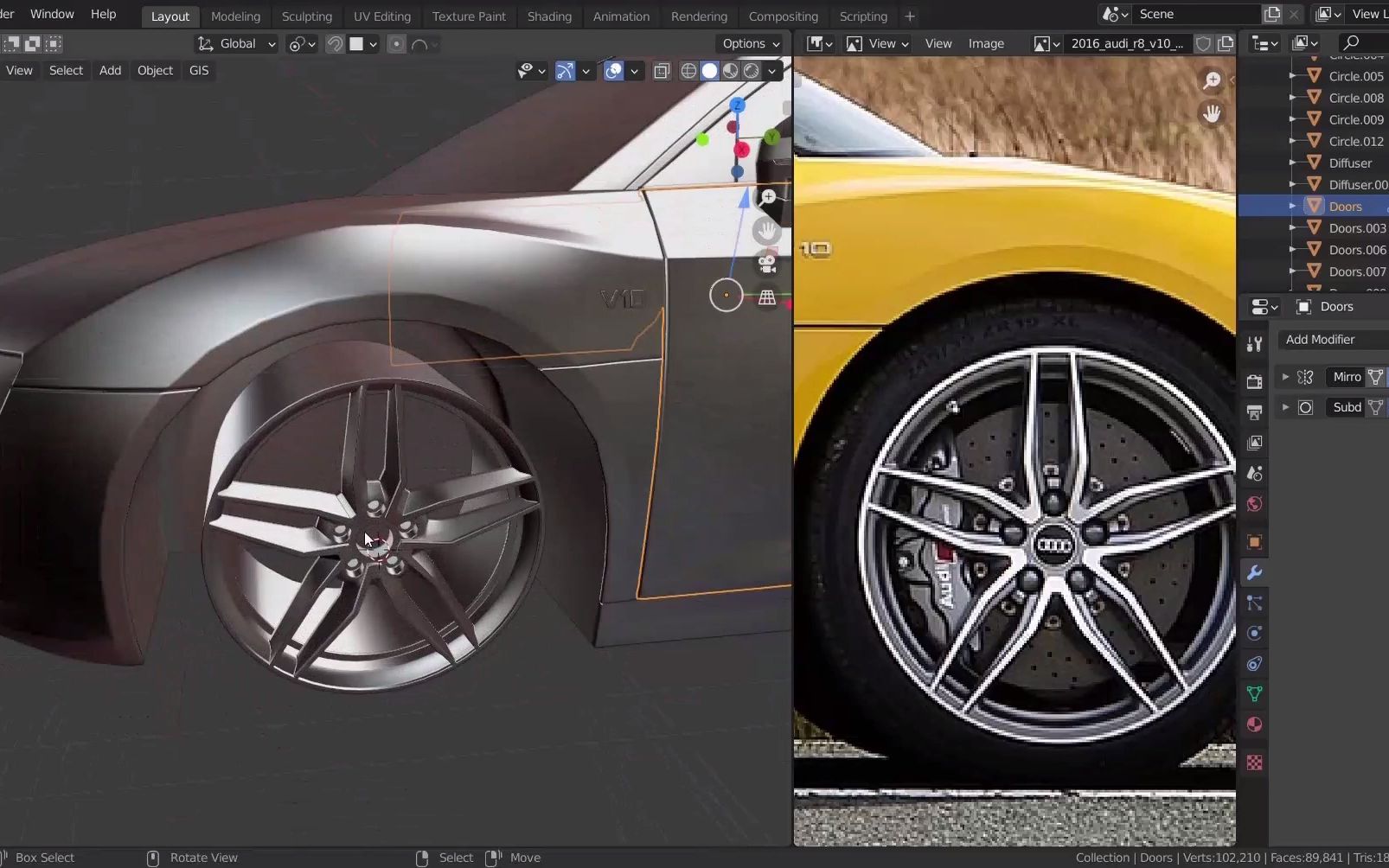Open the Object Data mesh properties tab
Screen dimensions: 1389x868
[1254, 693]
